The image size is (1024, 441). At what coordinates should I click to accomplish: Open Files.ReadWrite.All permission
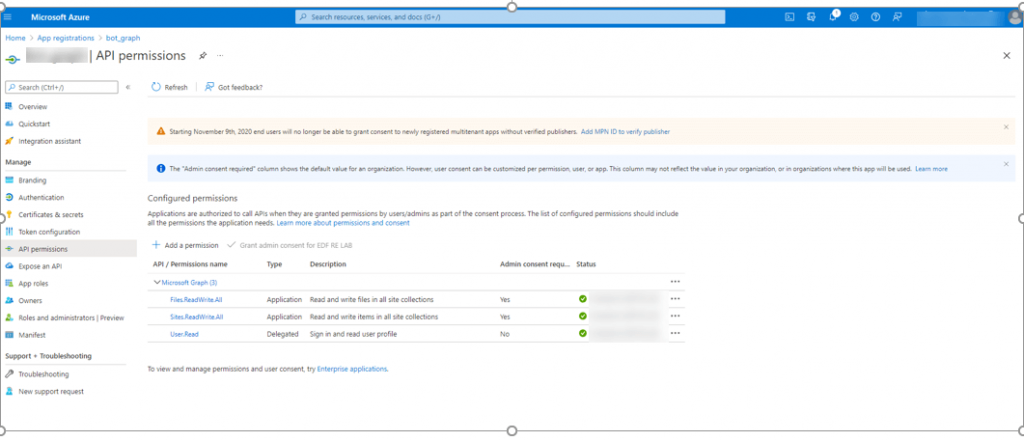[x=197, y=299]
